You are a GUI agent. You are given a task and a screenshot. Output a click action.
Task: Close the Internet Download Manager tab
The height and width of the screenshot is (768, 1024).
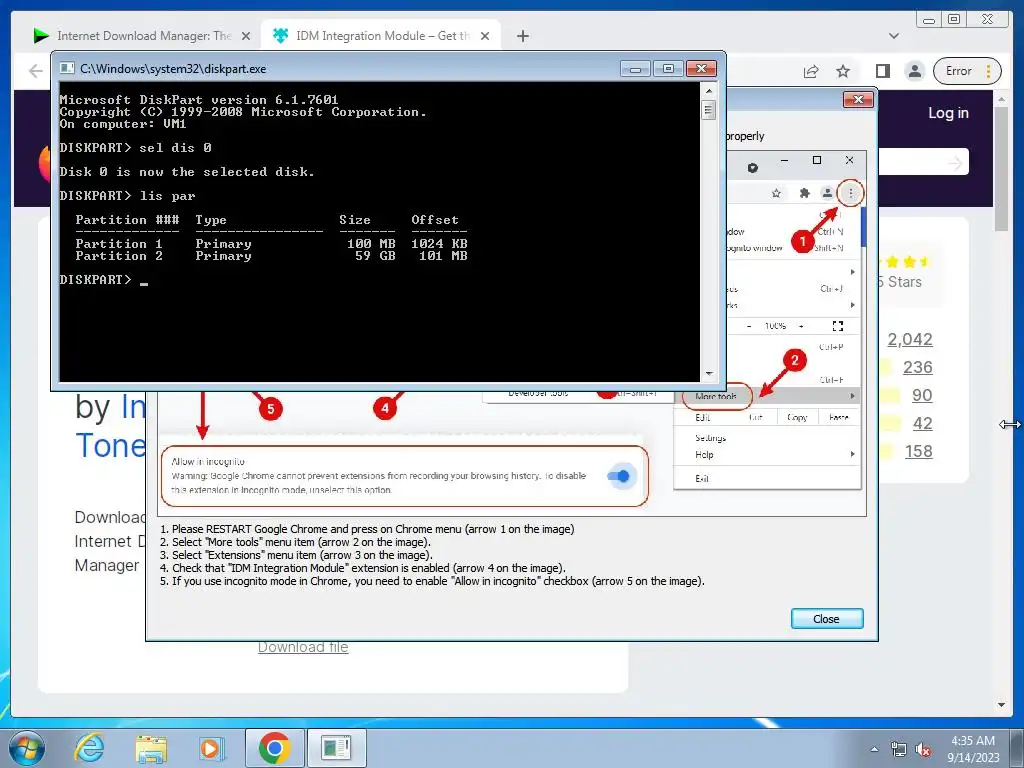(246, 36)
